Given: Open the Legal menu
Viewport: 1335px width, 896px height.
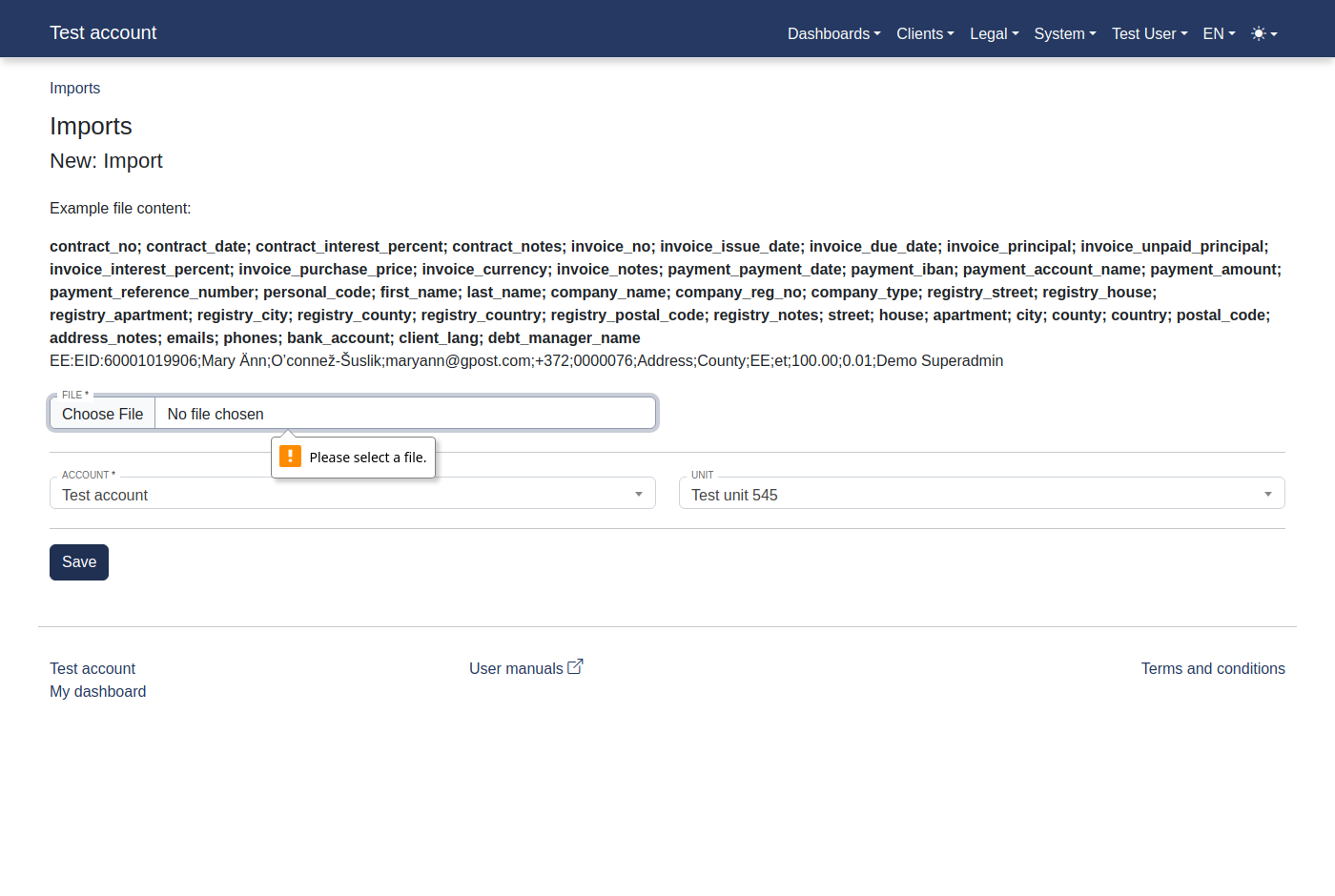Looking at the screenshot, I should [x=993, y=33].
